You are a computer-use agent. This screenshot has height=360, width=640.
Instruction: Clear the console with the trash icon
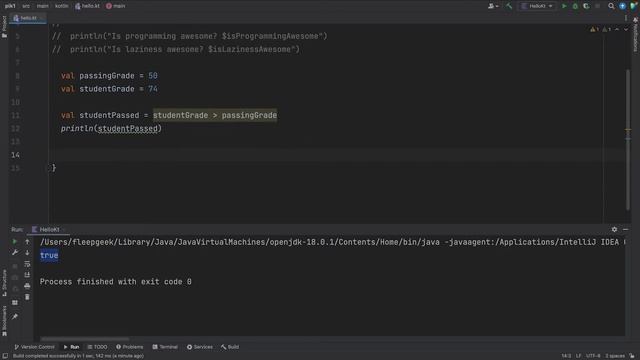click(27, 297)
